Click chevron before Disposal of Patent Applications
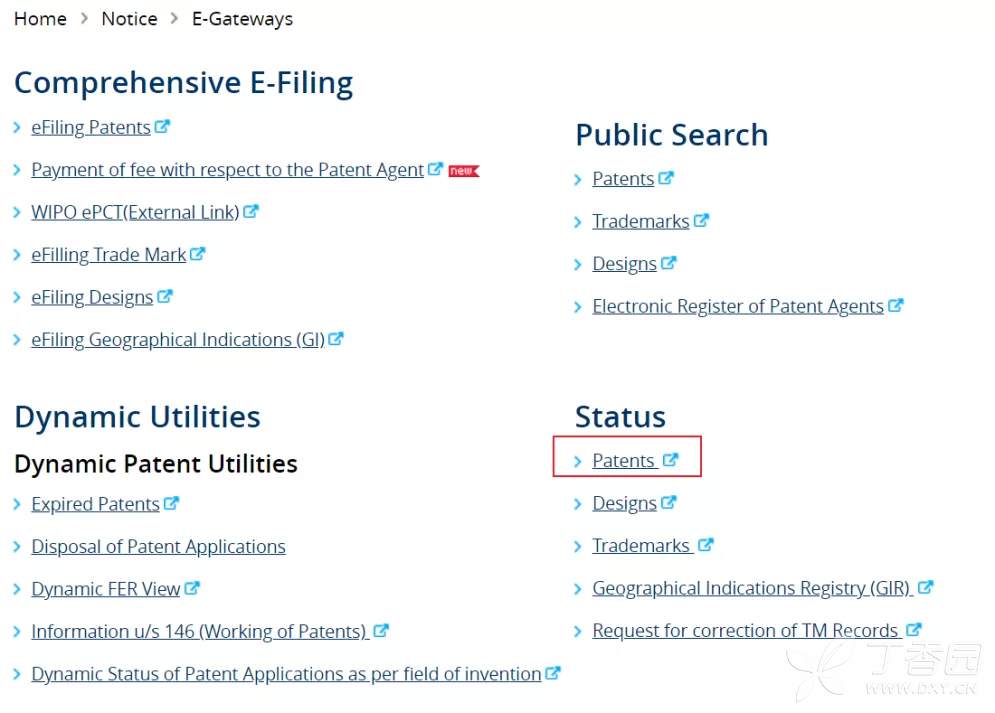 pyautogui.click(x=18, y=547)
